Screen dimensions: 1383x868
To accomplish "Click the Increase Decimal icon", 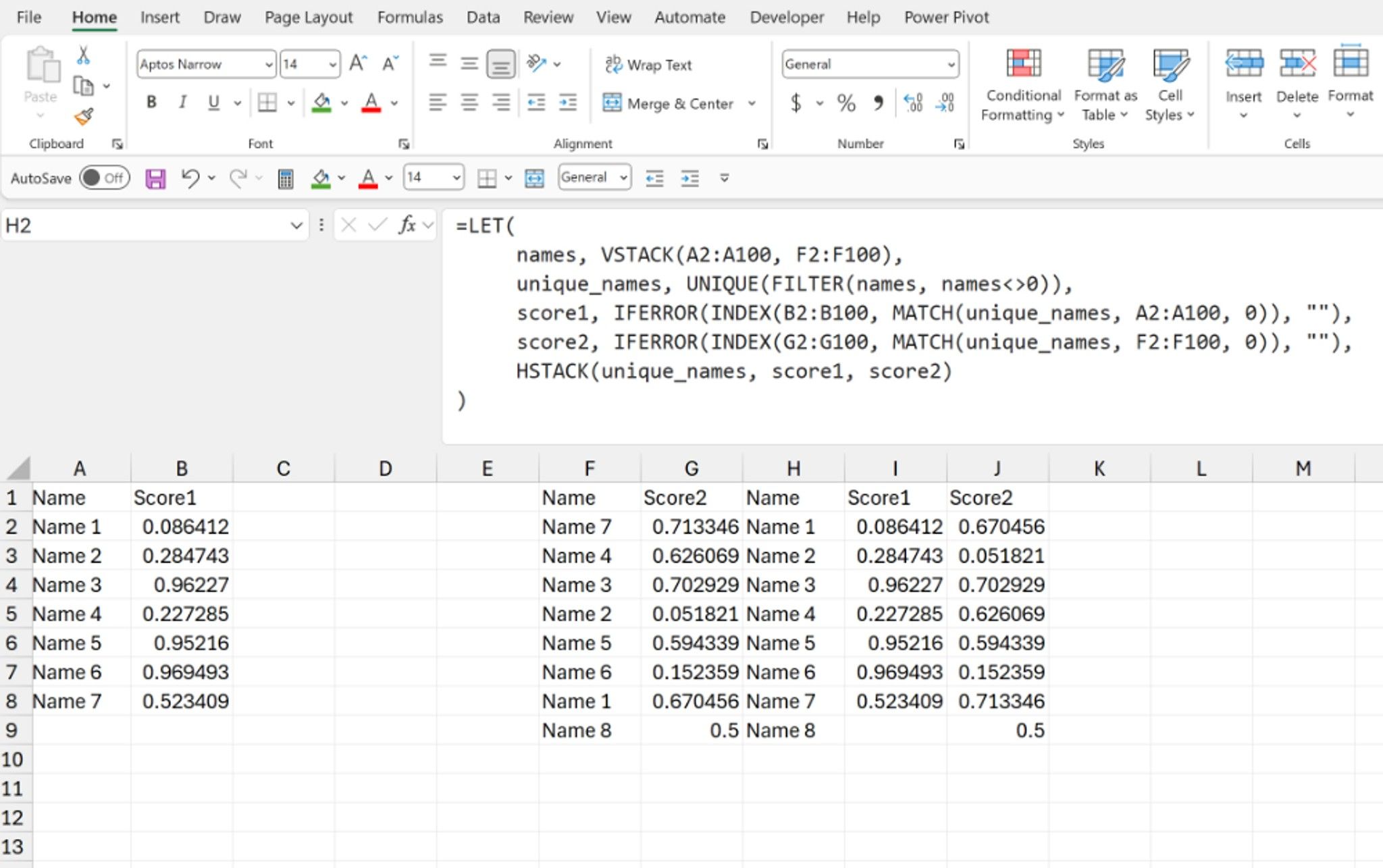I will pos(912,103).
